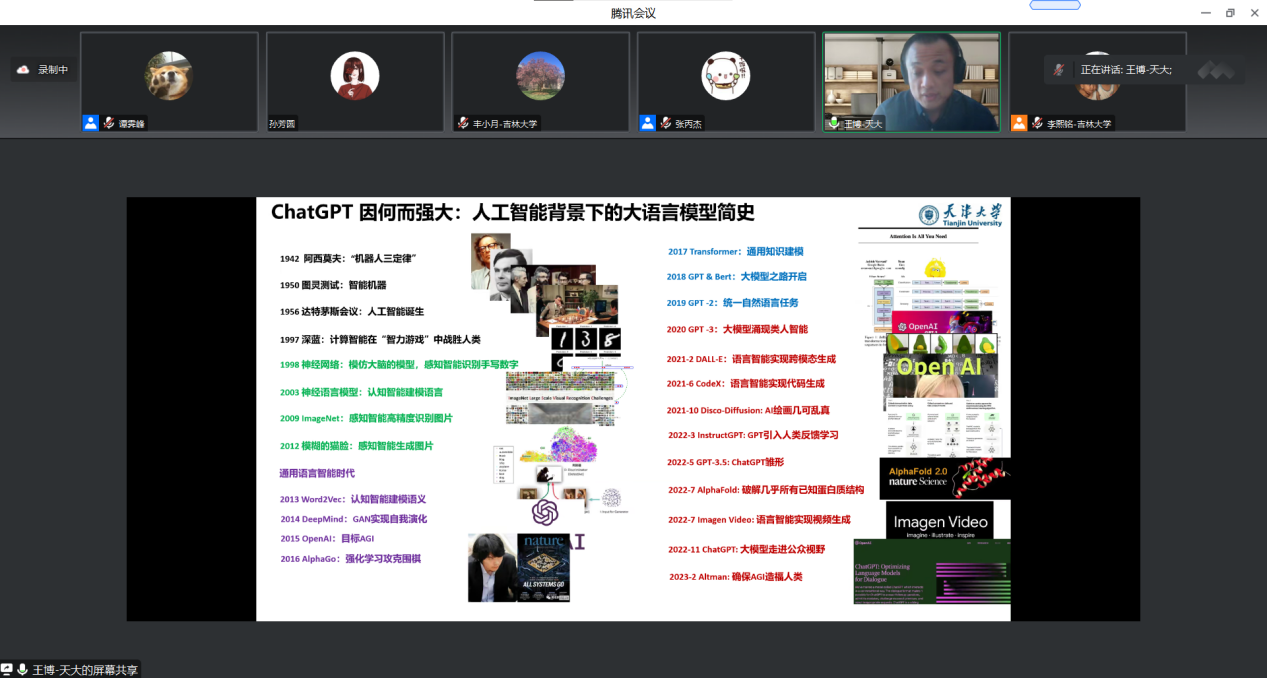The height and width of the screenshot is (678, 1267).
Task: Click the green microphone icon on 王博-天大's tile
Action: 833,123
